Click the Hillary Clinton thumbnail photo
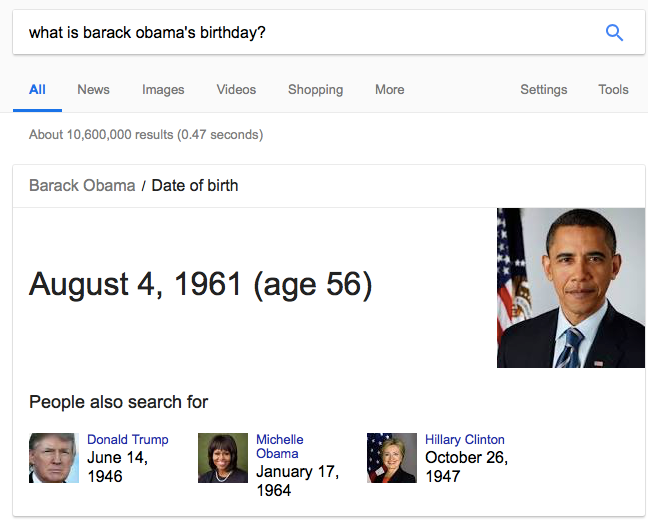Image resolution: width=648 pixels, height=520 pixels. point(392,458)
